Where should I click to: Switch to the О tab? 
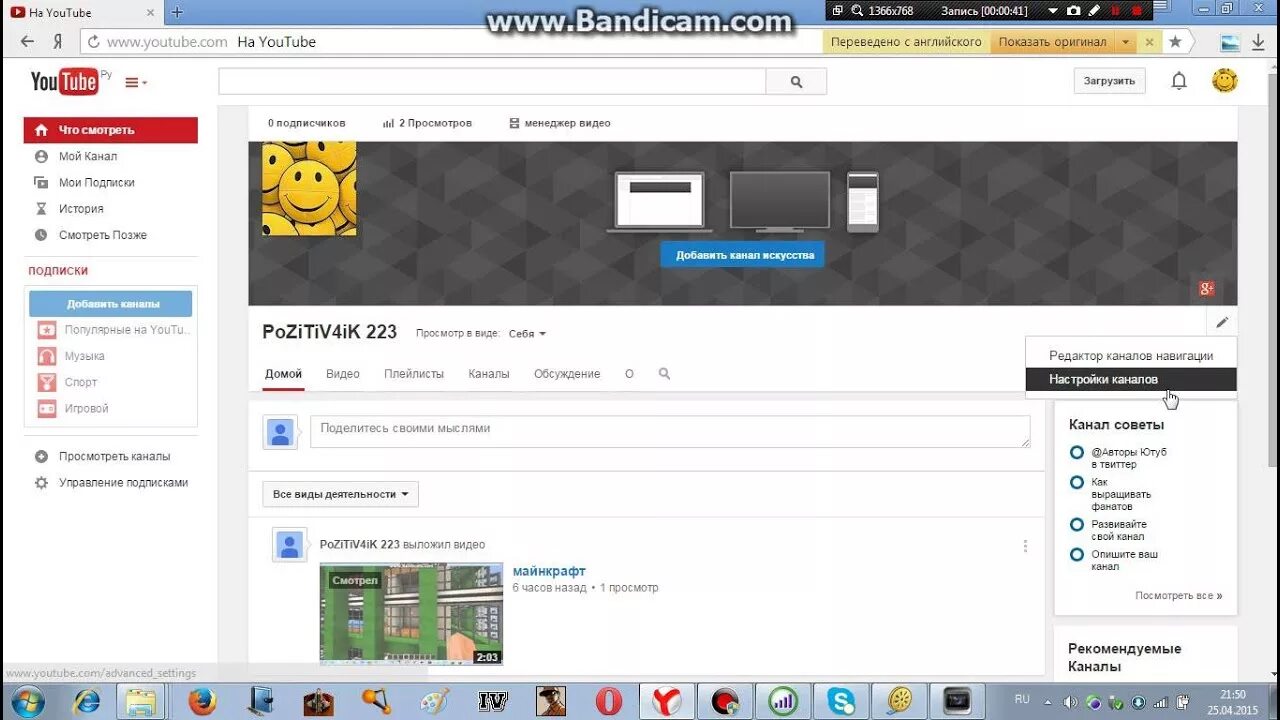click(629, 374)
